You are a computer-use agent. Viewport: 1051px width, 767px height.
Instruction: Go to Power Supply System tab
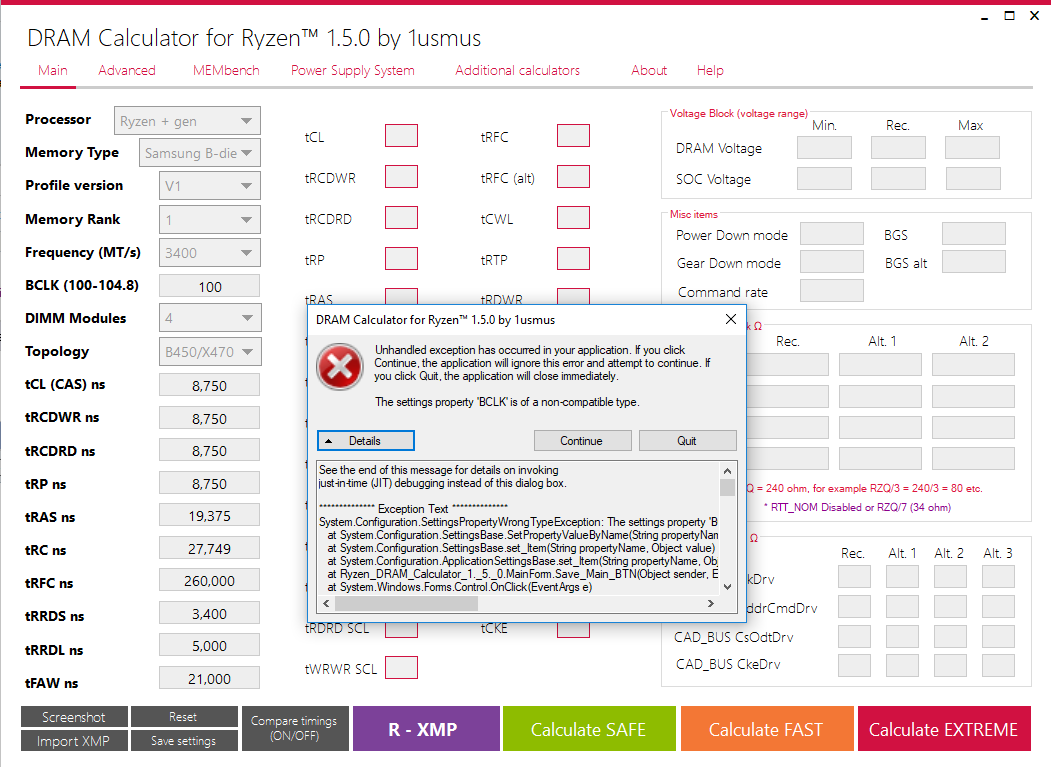pos(353,70)
